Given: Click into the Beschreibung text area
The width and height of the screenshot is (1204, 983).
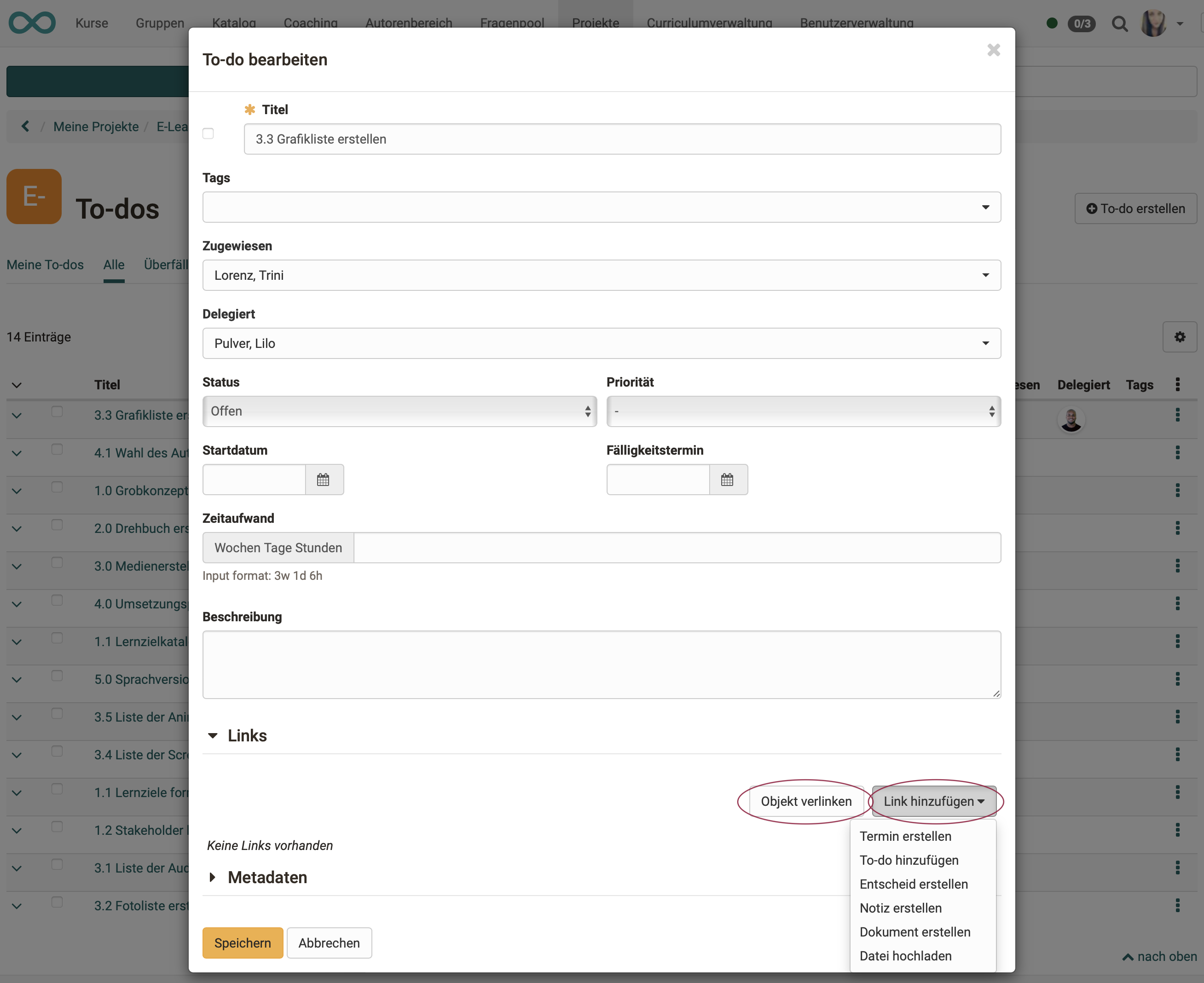Looking at the screenshot, I should pyautogui.click(x=601, y=664).
